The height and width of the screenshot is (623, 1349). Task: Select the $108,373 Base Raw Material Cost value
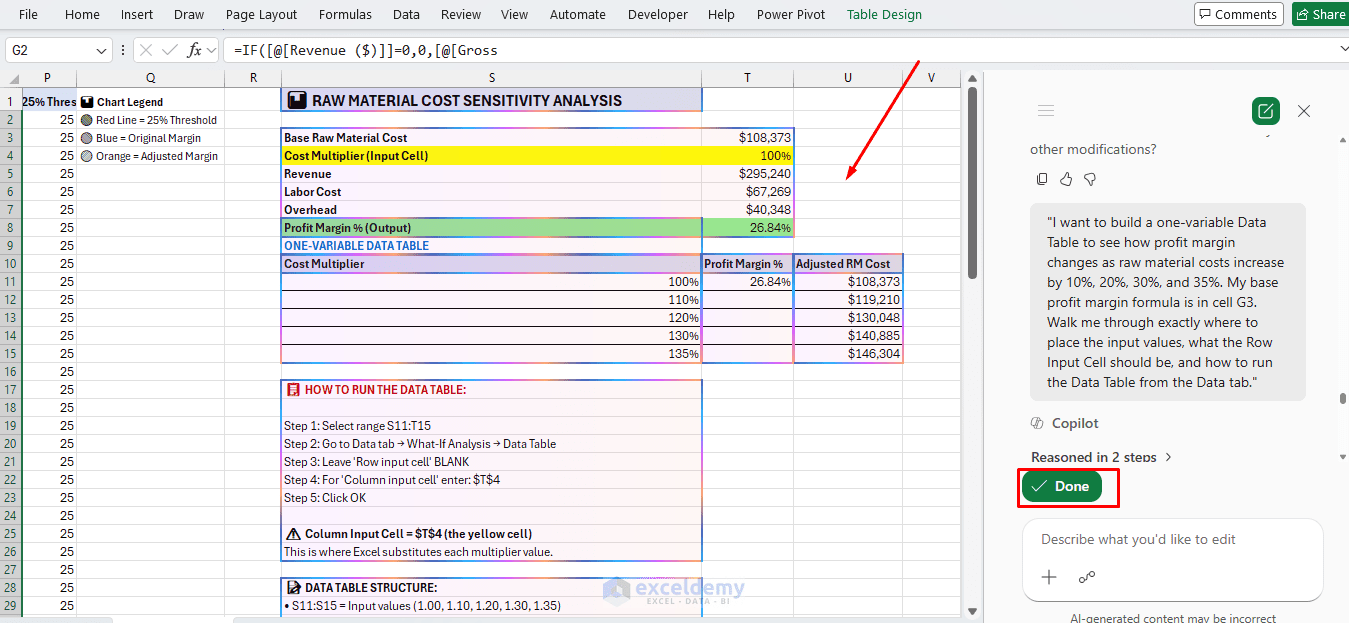(748, 138)
